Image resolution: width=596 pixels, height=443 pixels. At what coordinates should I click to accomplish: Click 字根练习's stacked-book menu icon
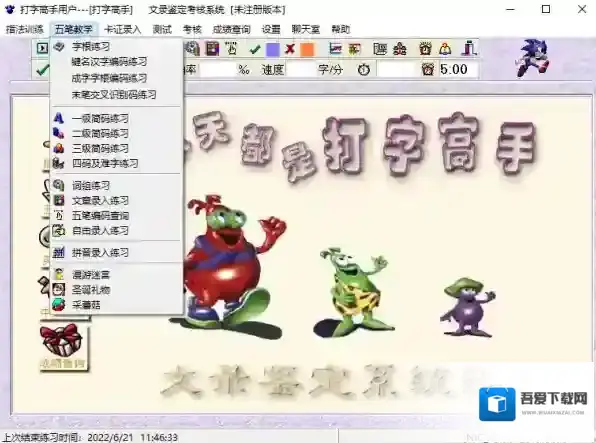tap(59, 46)
